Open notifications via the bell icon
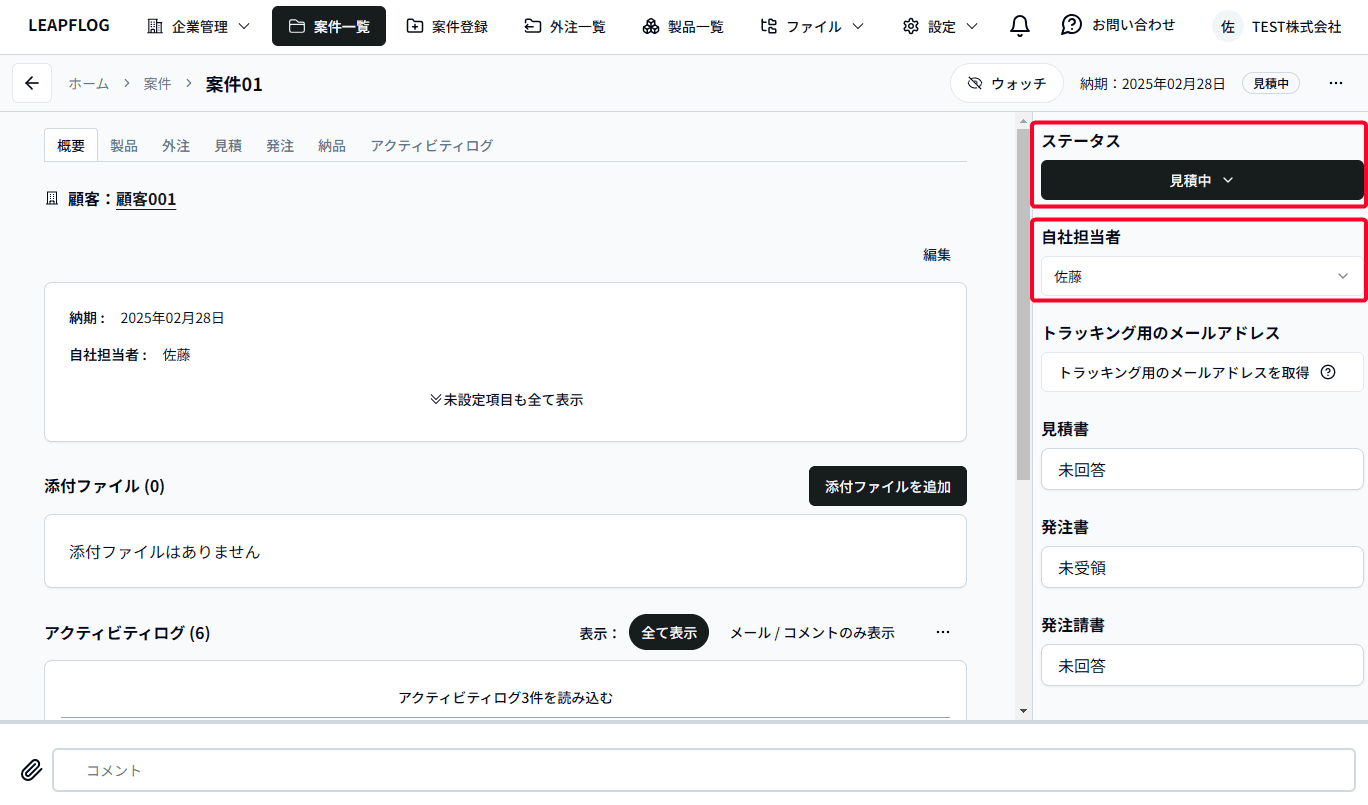Image resolution: width=1368 pixels, height=805 pixels. (1019, 26)
